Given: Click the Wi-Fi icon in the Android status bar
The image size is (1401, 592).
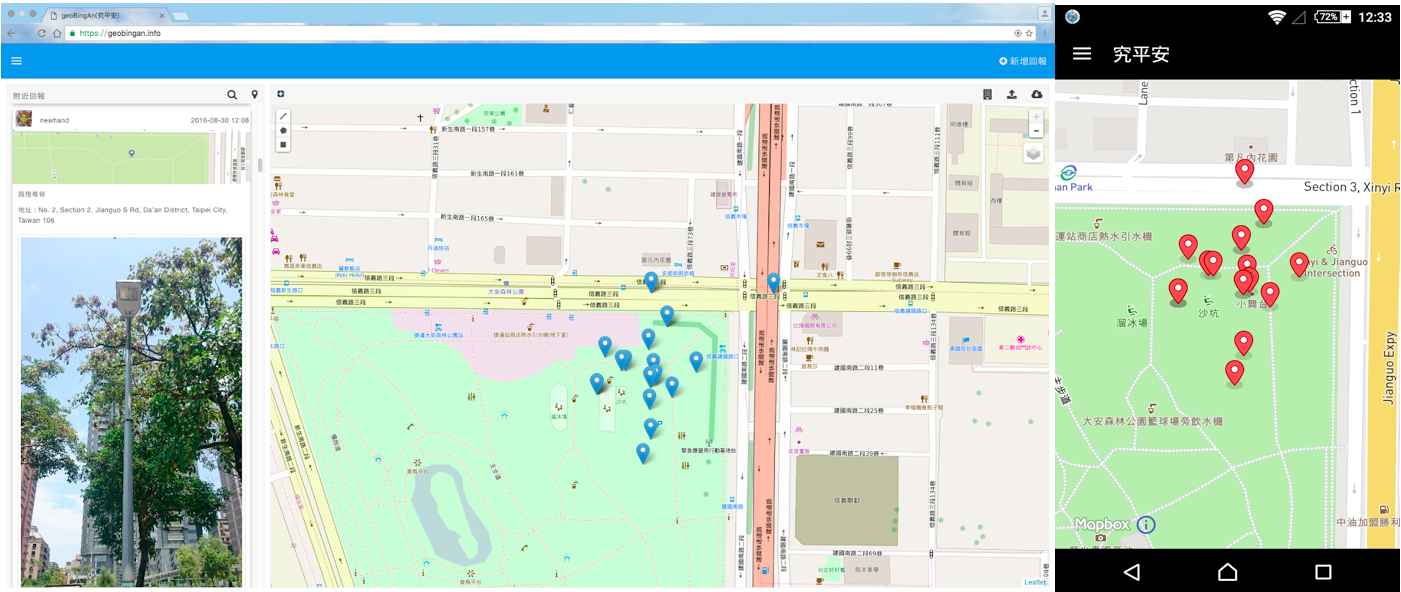Looking at the screenshot, I should [1276, 17].
